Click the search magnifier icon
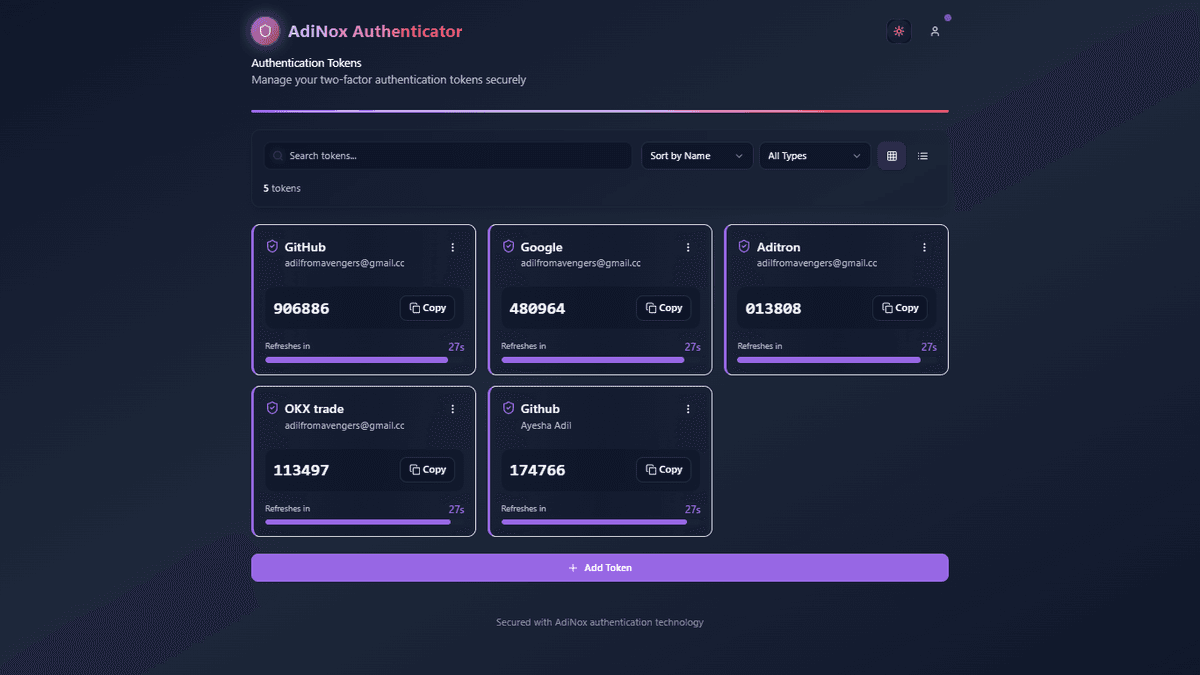The image size is (1200, 675). (277, 155)
